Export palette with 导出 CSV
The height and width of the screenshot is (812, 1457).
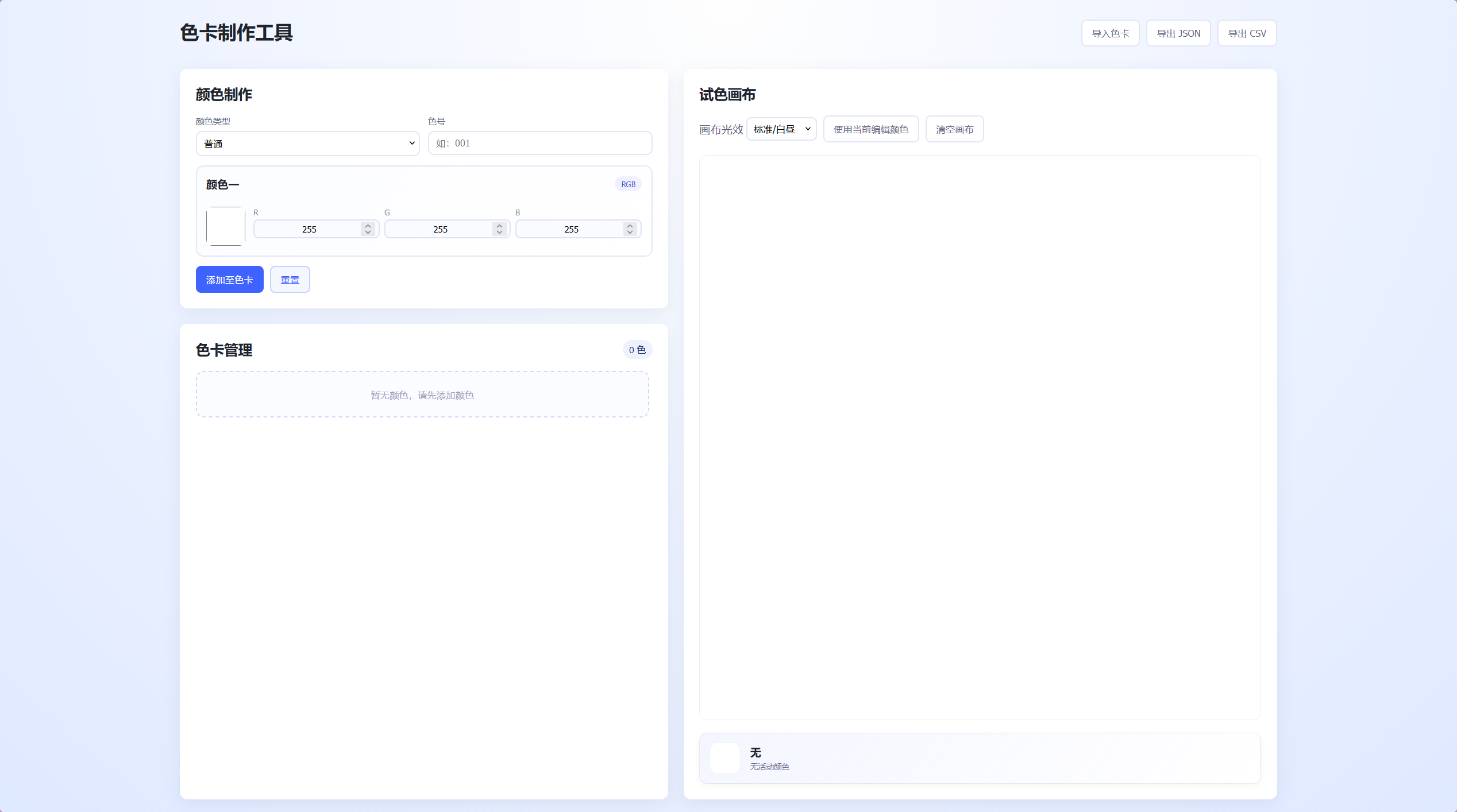tap(1247, 33)
